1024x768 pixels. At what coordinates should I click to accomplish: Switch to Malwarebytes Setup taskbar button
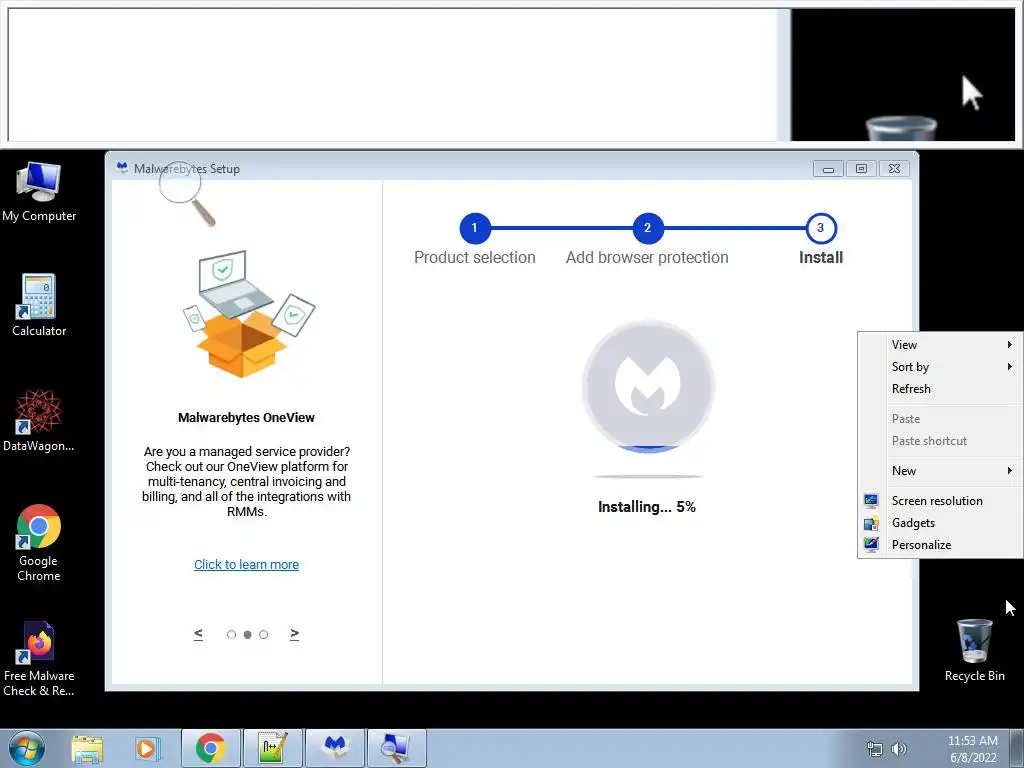[334, 748]
